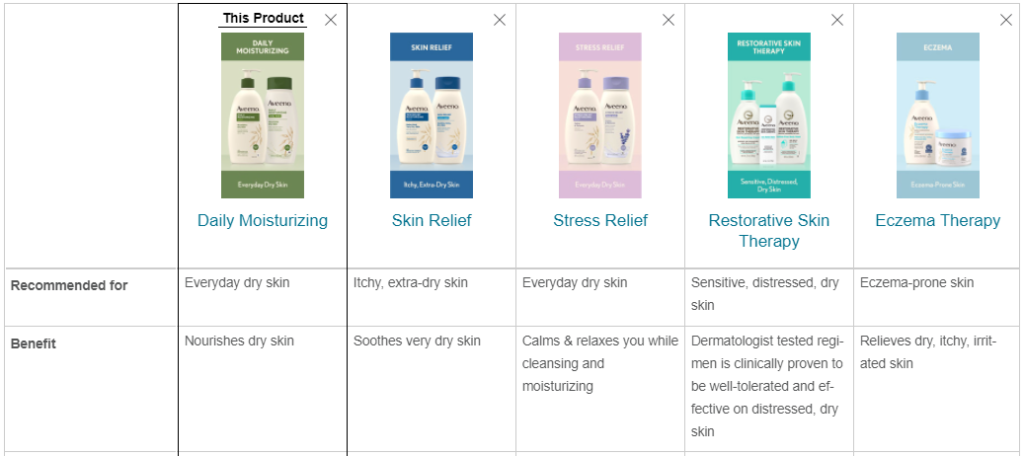Click the Recommended for row header
This screenshot has width=1024, height=456.
tap(69, 285)
